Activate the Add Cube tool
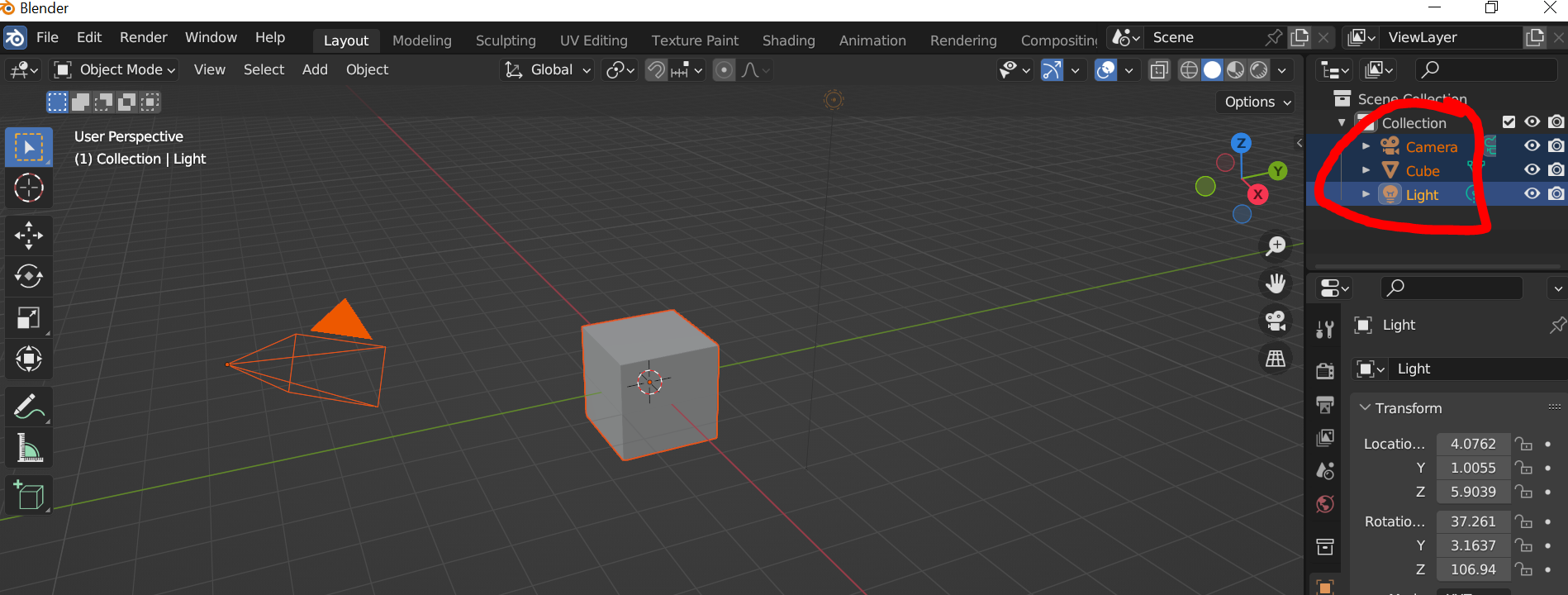Image resolution: width=1568 pixels, height=595 pixels. tap(29, 495)
